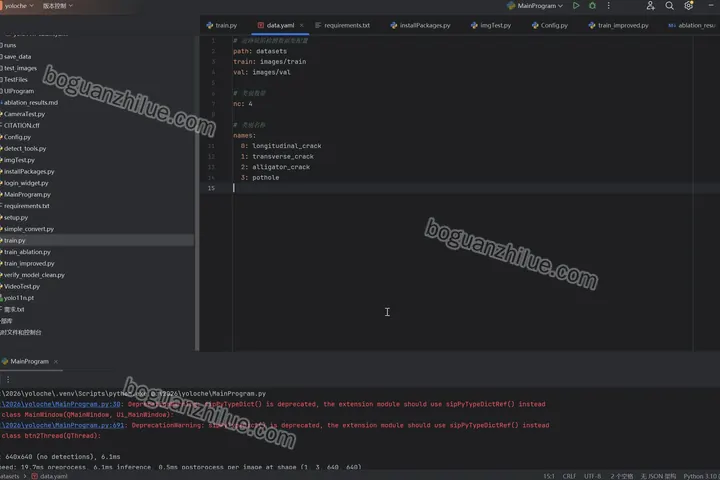Select CITATION.cff file
Viewport: 720px width, 480px height.
20,125
